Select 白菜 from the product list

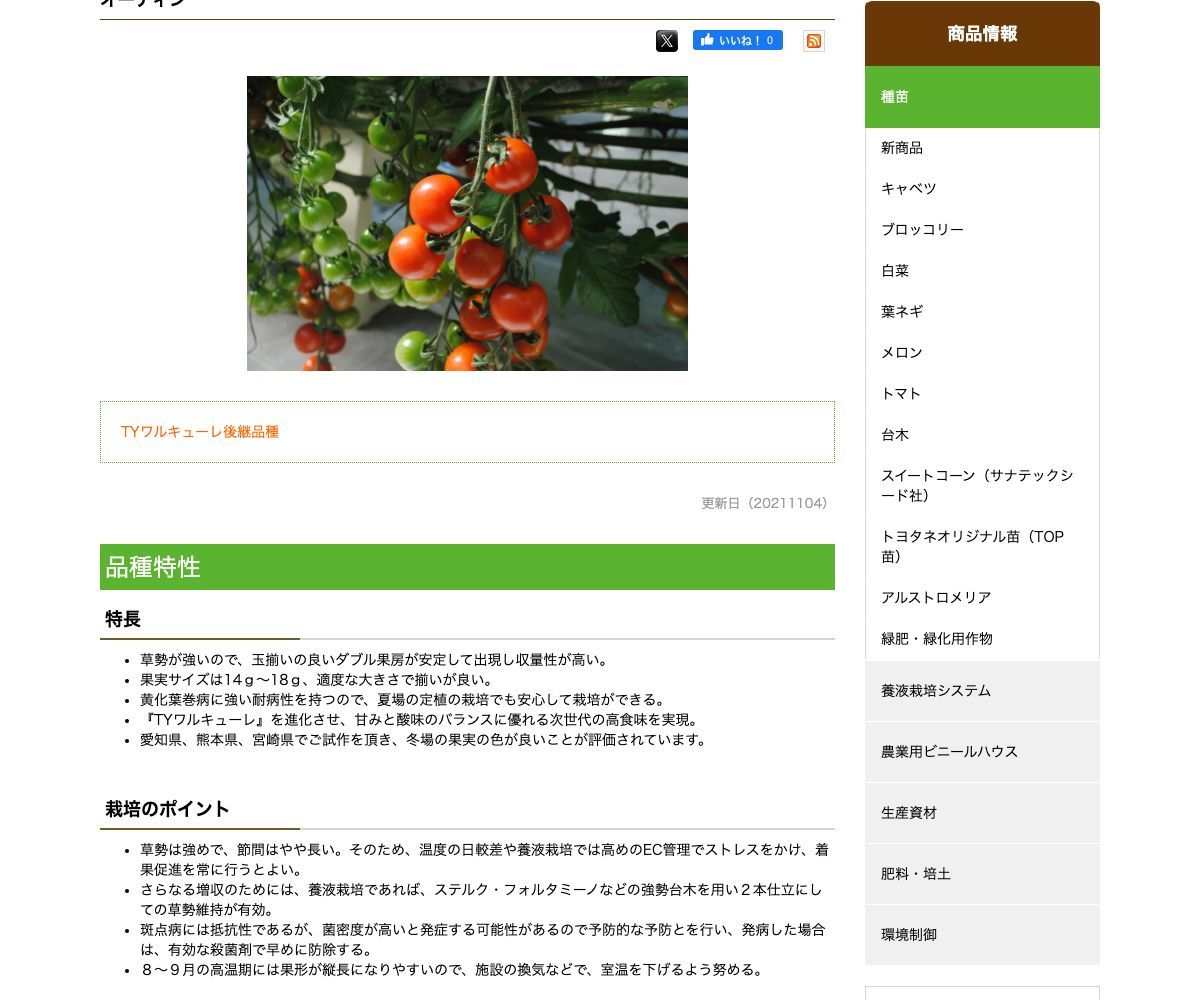click(x=895, y=271)
